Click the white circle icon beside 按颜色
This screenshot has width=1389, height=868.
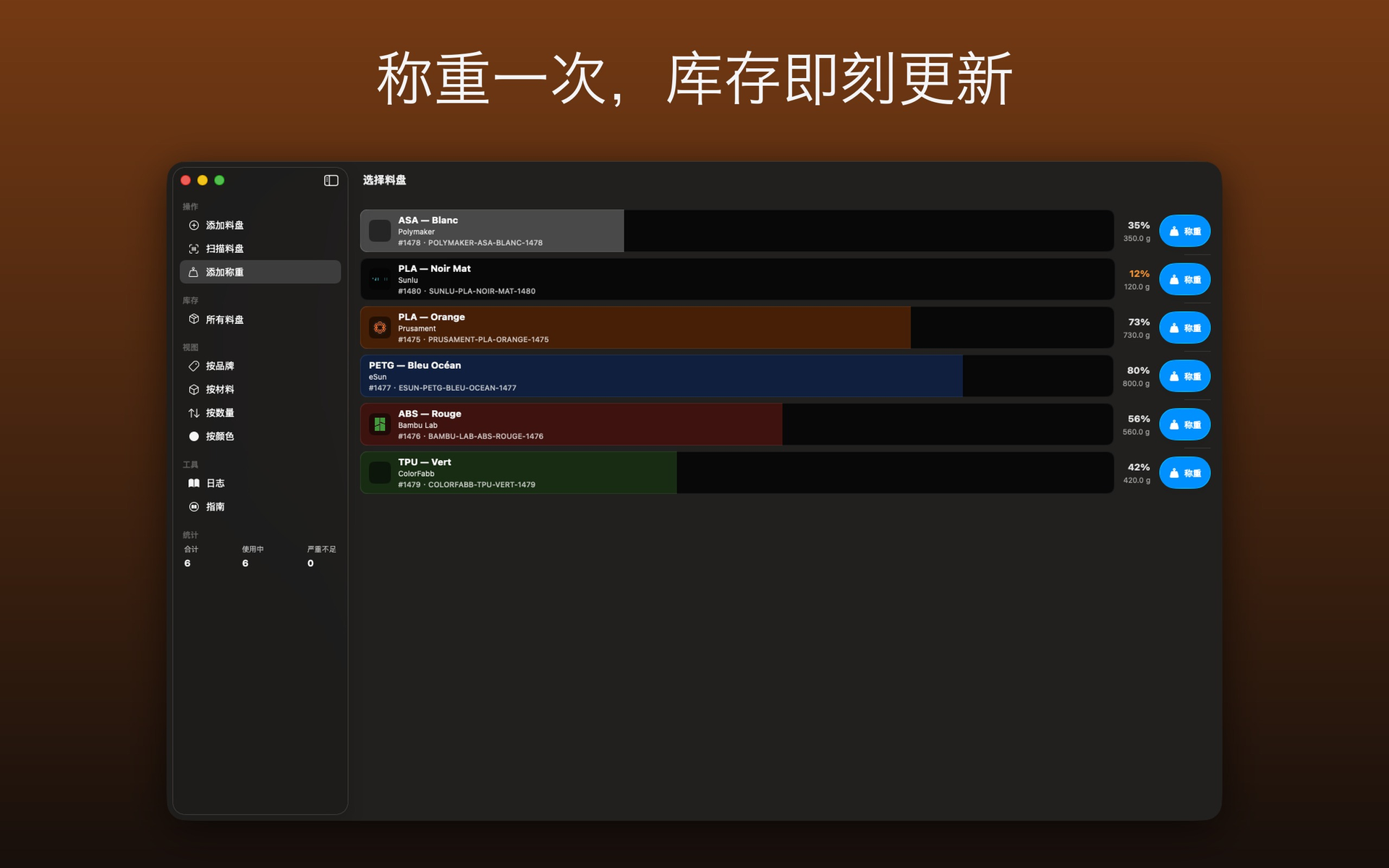point(194,437)
